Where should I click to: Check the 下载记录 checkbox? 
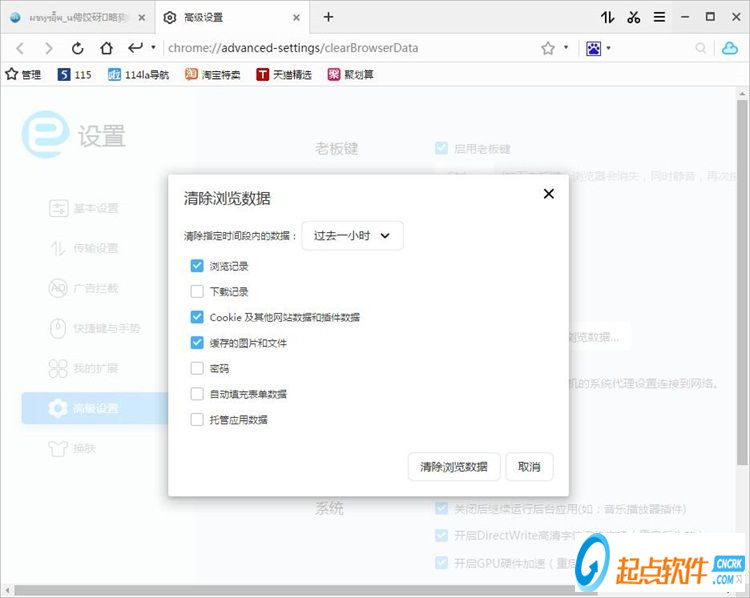coord(197,291)
